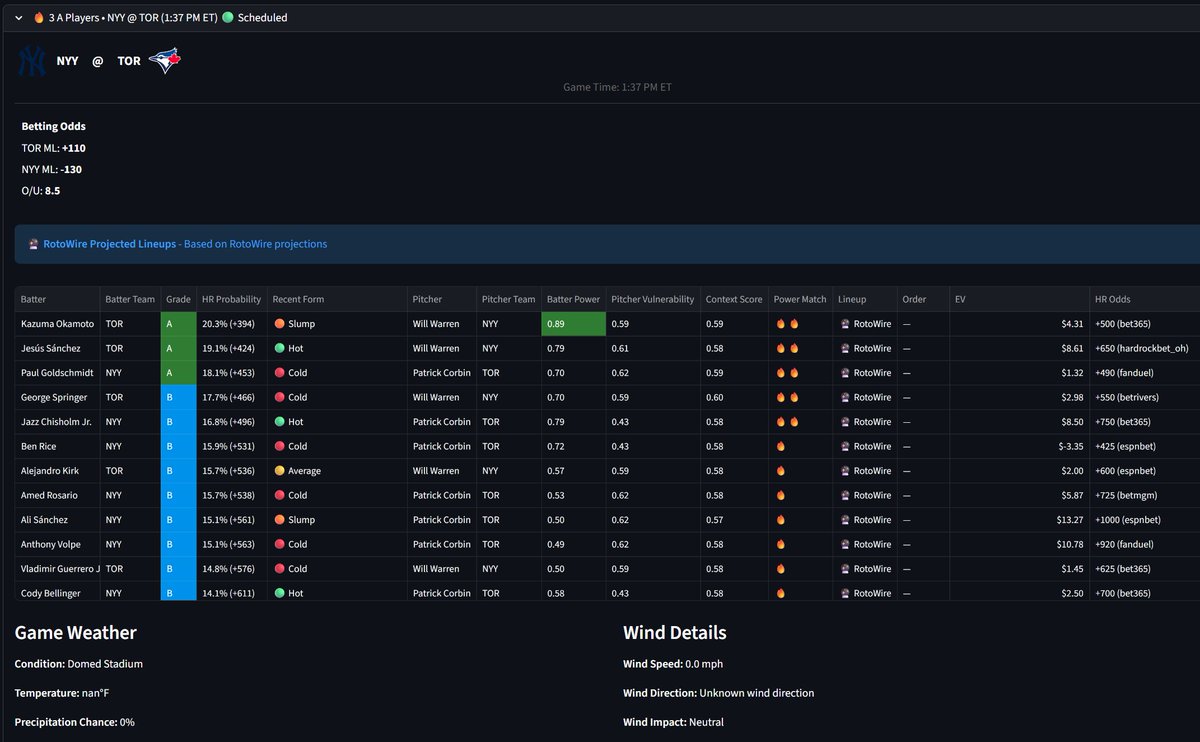Click RotoWire lineup icon in Cody Bellinger row
The width and height of the screenshot is (1200, 742).
[845, 593]
